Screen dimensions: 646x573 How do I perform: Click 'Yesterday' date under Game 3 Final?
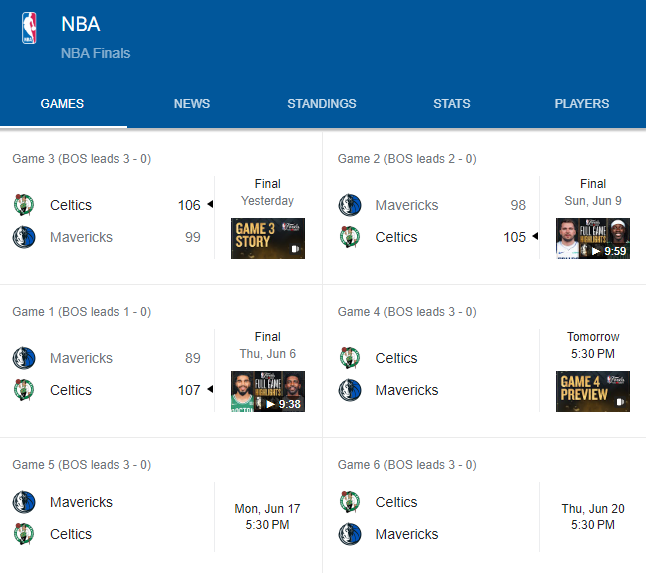(268, 201)
